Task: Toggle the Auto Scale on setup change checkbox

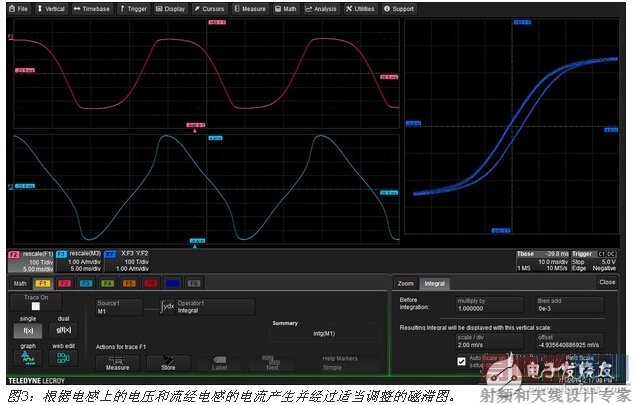Action: (461, 361)
